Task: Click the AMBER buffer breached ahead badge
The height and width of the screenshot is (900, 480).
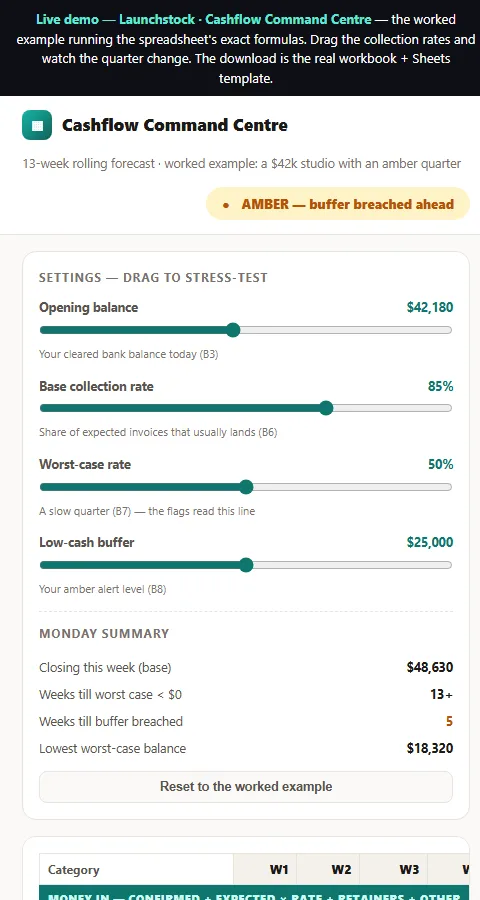Action: [338, 204]
